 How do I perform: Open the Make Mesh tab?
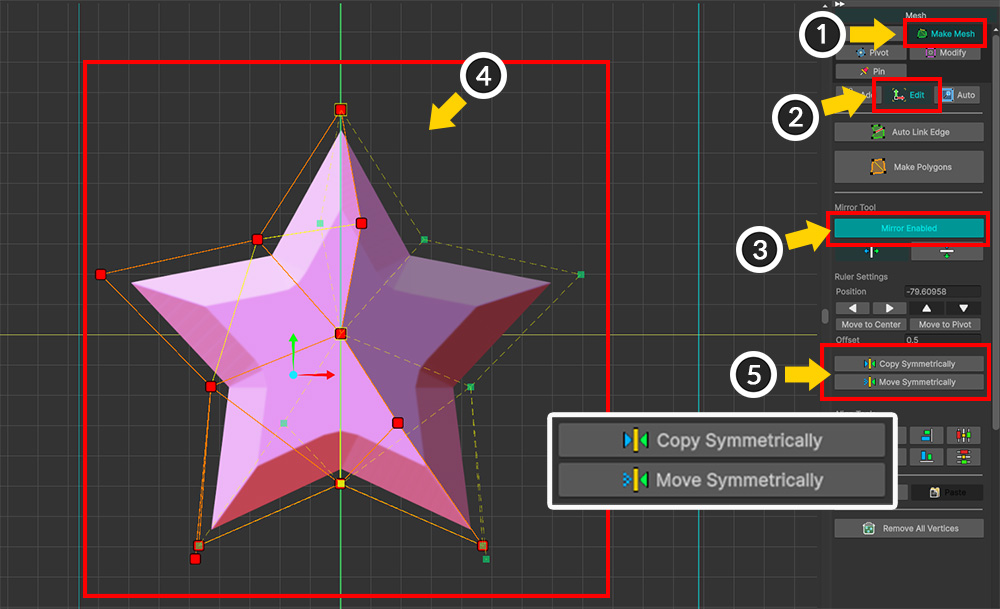click(945, 34)
